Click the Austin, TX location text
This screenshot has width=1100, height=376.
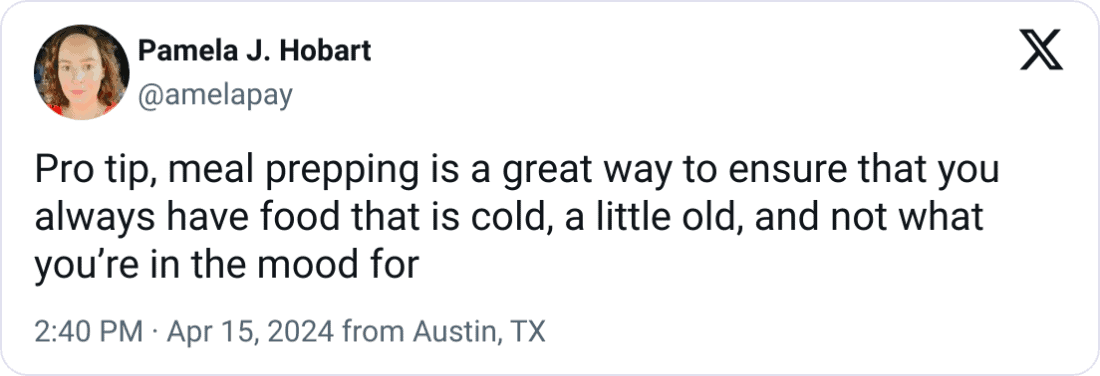pos(478,330)
